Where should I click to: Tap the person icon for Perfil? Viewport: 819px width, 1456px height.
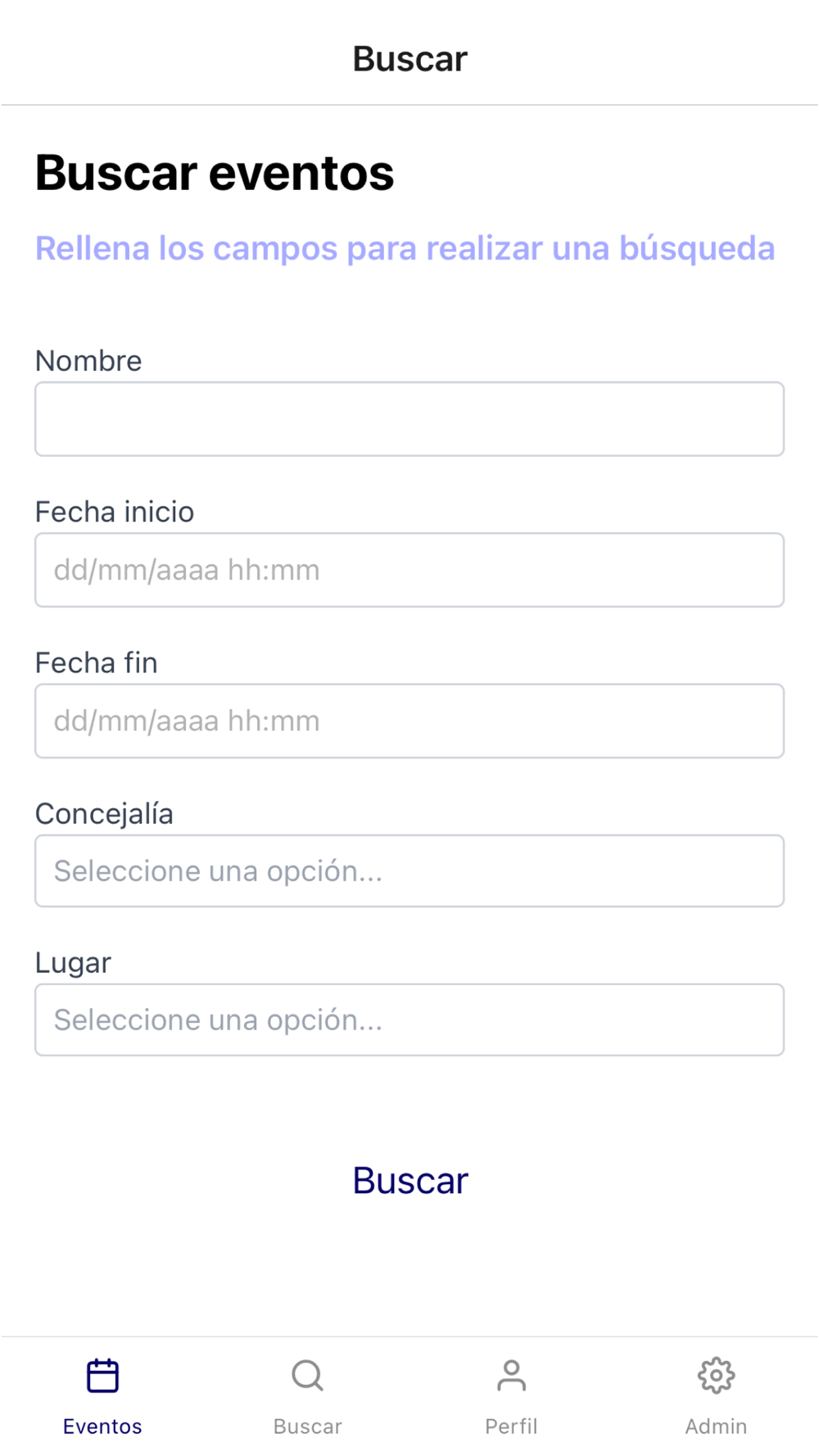pyautogui.click(x=511, y=1376)
